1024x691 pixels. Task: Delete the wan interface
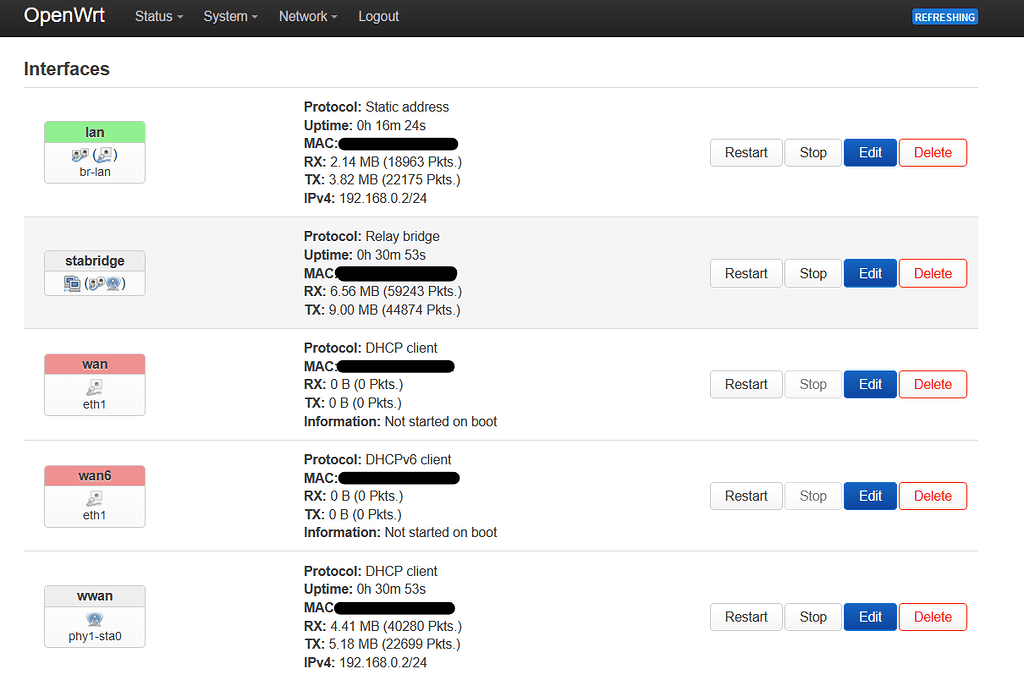(x=932, y=384)
